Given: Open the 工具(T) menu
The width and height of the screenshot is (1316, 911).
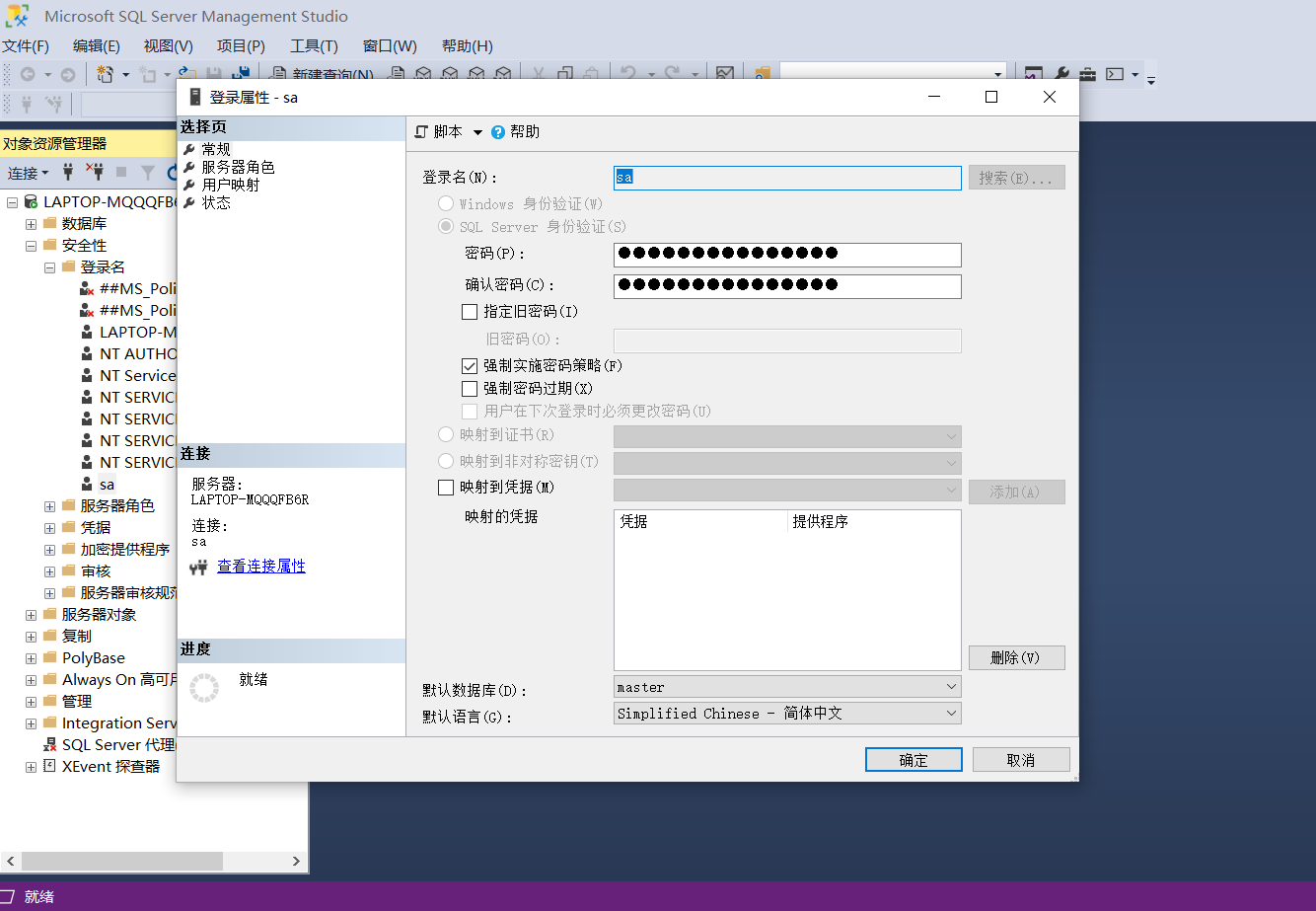Looking at the screenshot, I should pos(314,45).
